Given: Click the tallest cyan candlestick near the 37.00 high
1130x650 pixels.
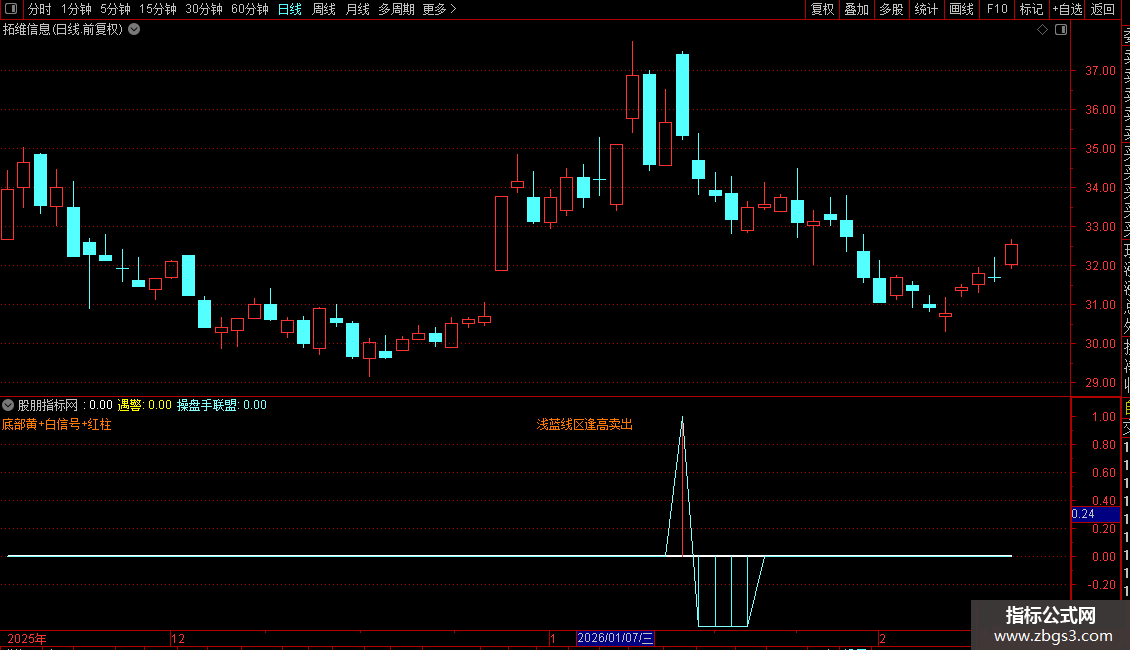Looking at the screenshot, I should click(x=682, y=94).
